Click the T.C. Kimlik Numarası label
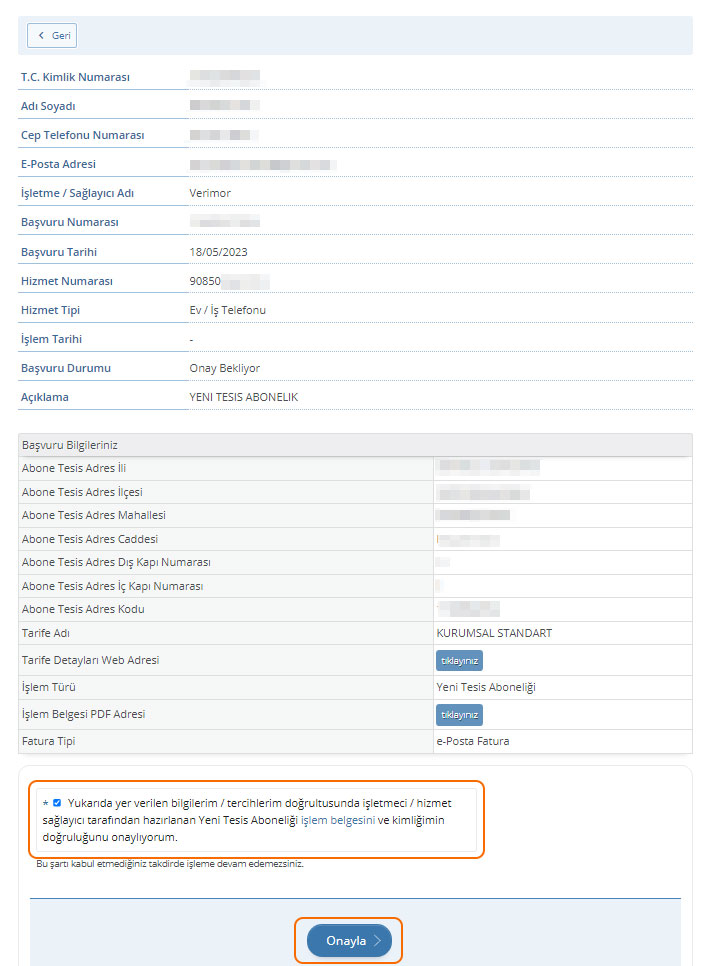The width and height of the screenshot is (711, 966). (x=75, y=77)
